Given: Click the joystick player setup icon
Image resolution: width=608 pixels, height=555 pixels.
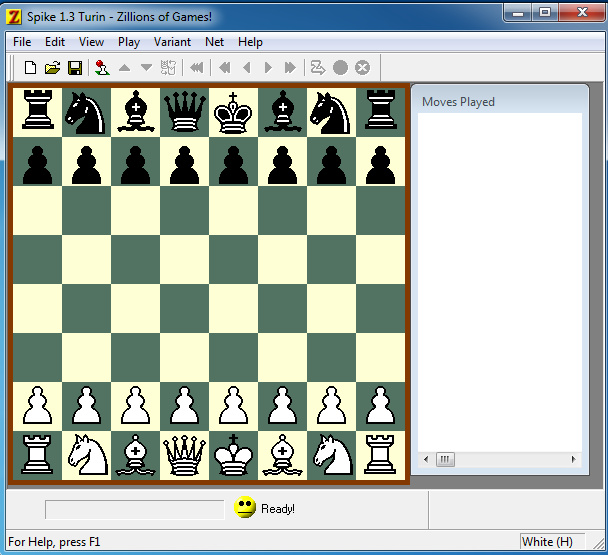Looking at the screenshot, I should point(102,68).
